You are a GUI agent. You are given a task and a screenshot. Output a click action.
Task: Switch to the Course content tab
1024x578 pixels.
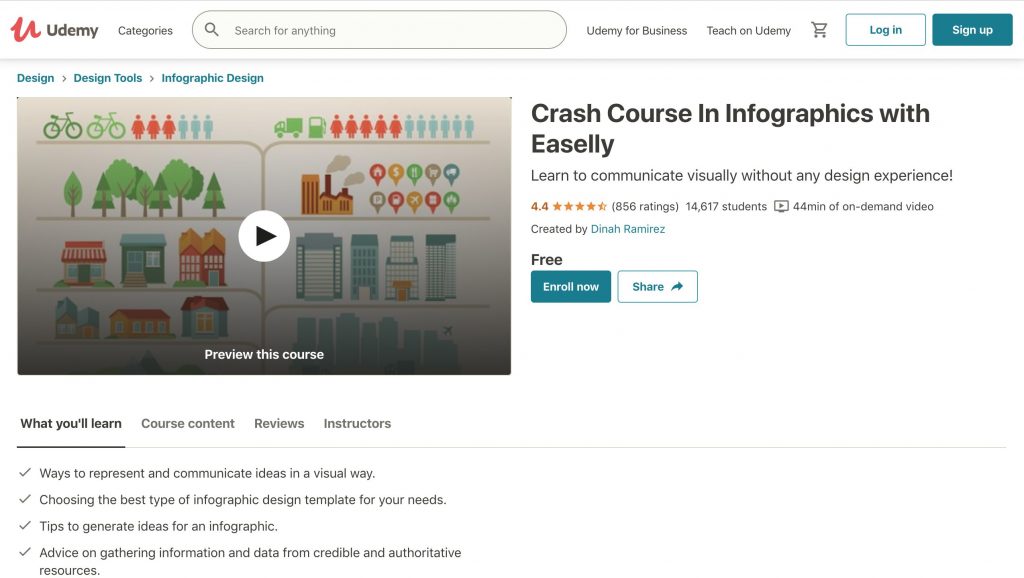[x=187, y=424]
